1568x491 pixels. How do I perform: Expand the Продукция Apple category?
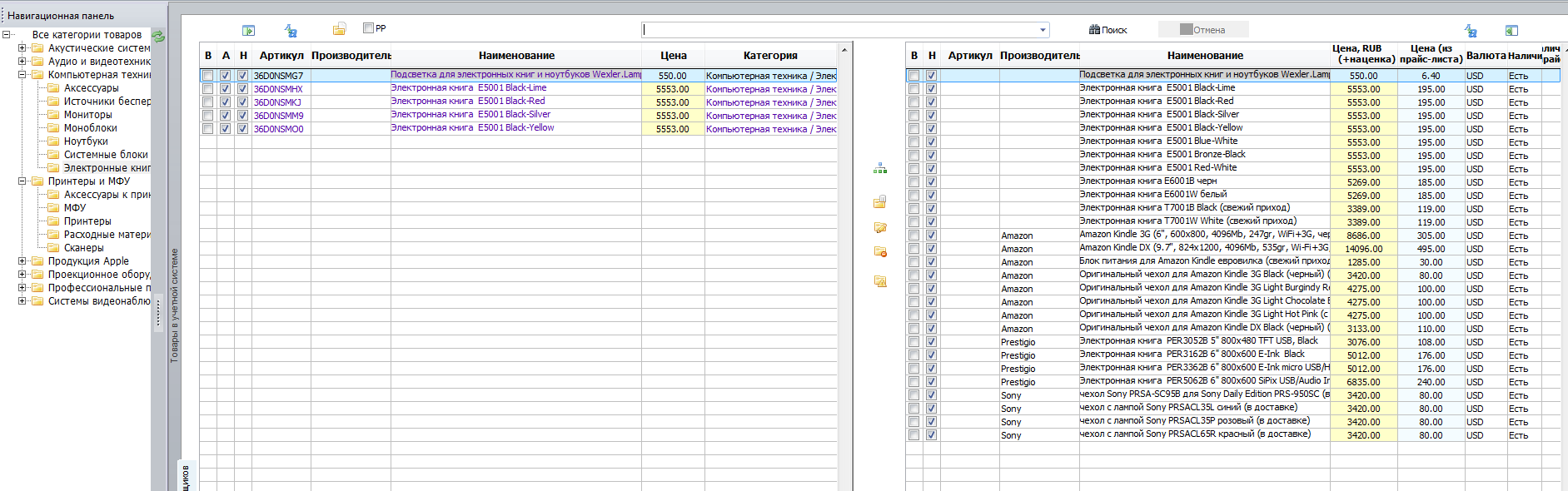[x=22, y=260]
